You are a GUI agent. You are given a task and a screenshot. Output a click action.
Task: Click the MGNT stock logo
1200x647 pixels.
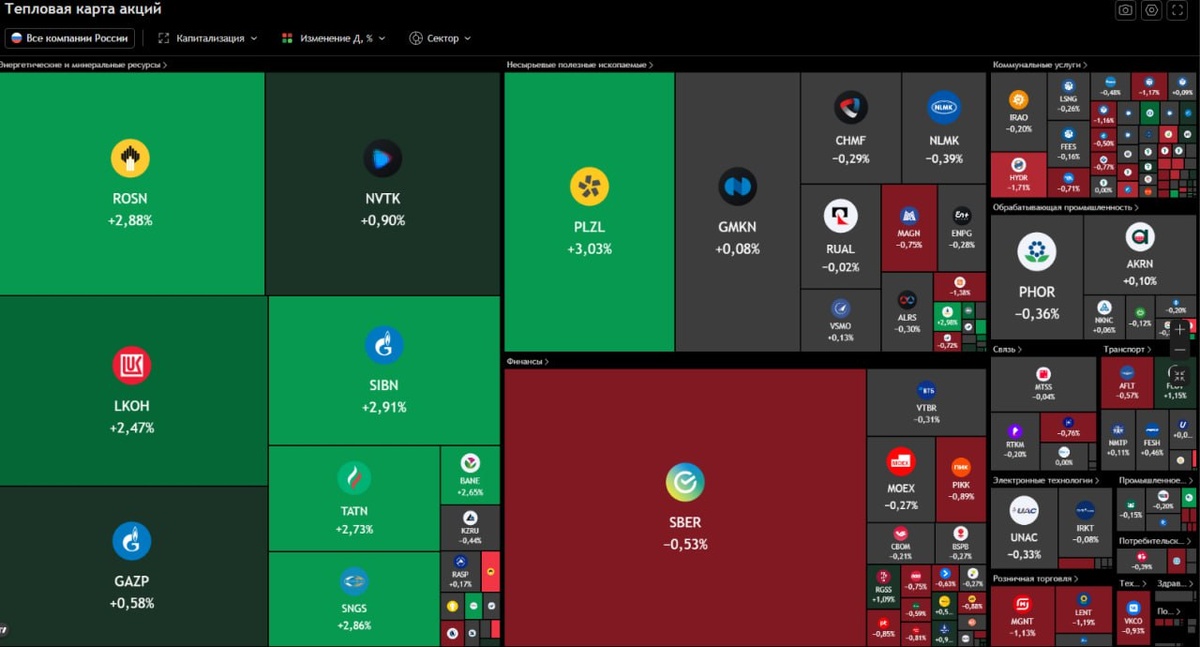tap(1022, 603)
